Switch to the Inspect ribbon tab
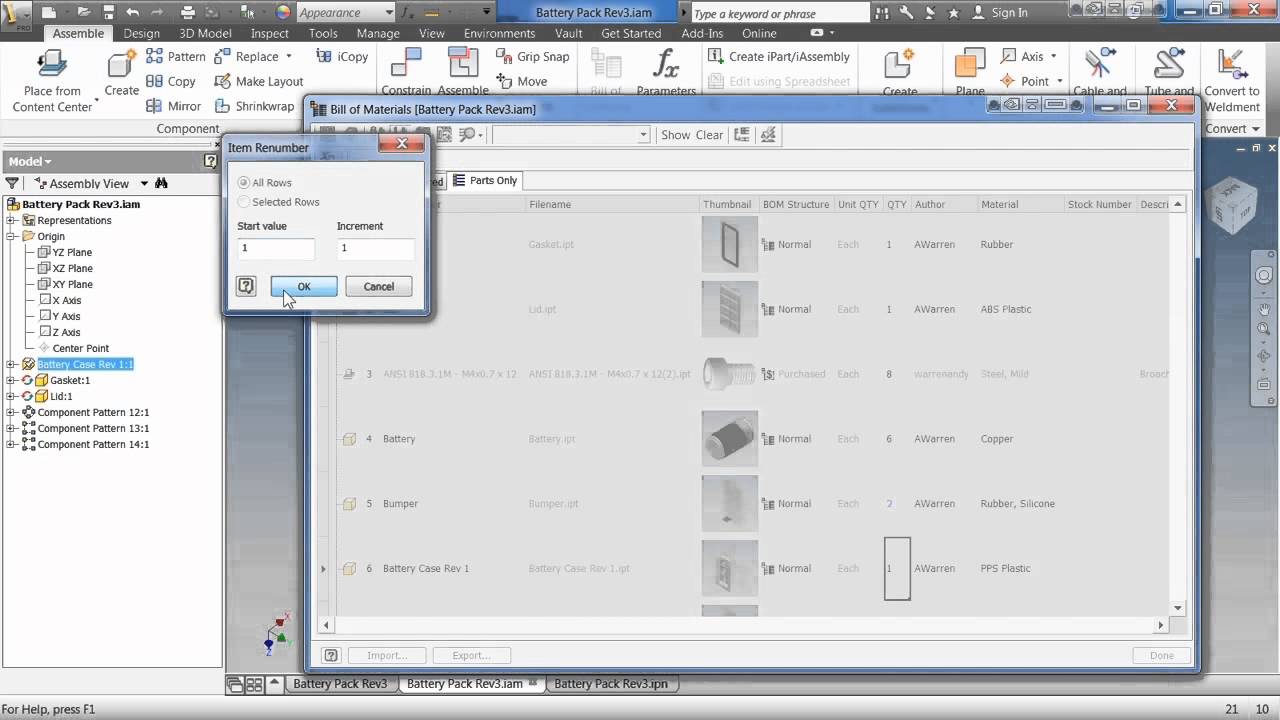Image resolution: width=1280 pixels, height=720 pixels. (270, 33)
